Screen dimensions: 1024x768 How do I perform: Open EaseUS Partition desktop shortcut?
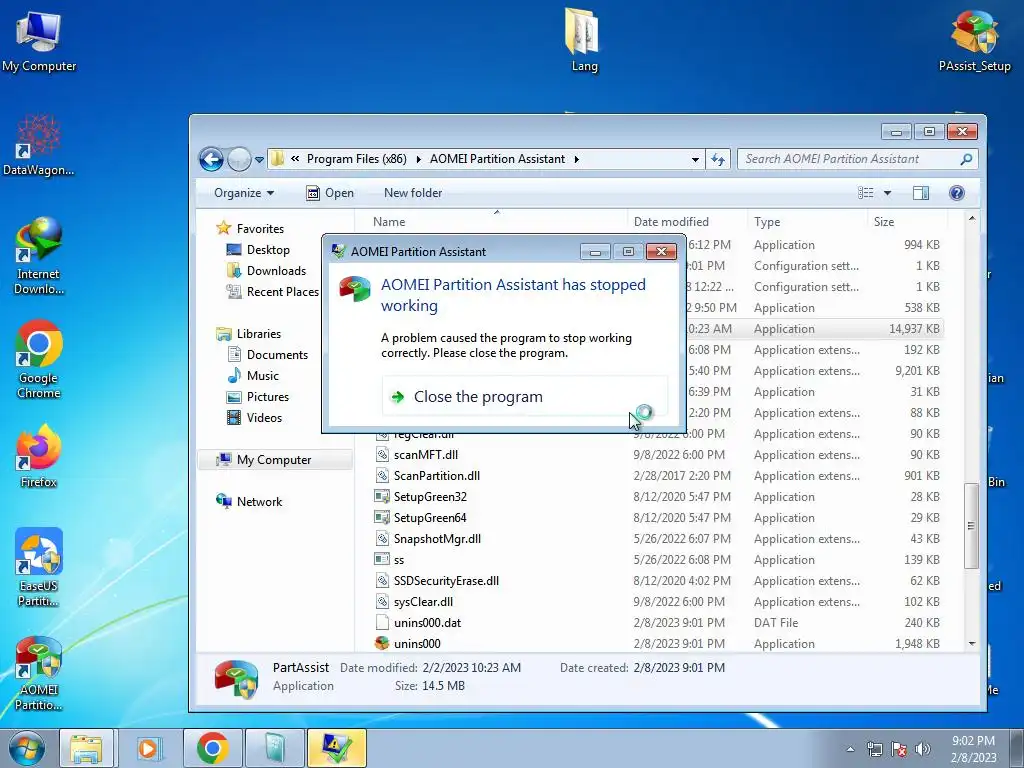tap(39, 567)
